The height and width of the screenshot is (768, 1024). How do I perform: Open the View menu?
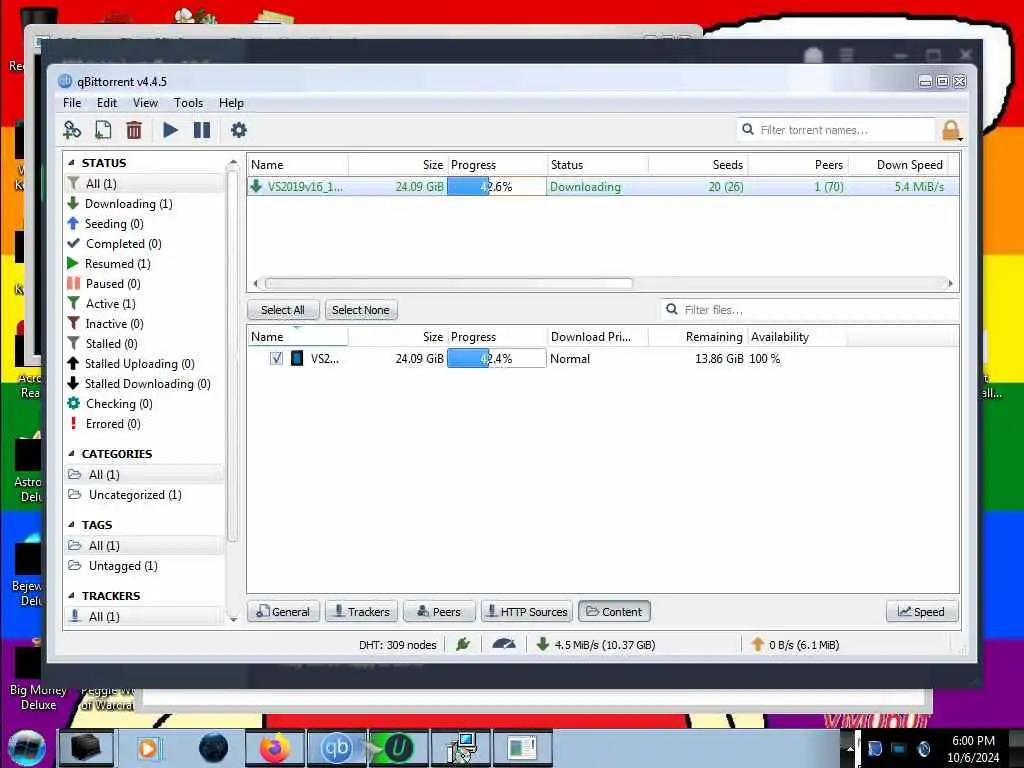(x=145, y=103)
